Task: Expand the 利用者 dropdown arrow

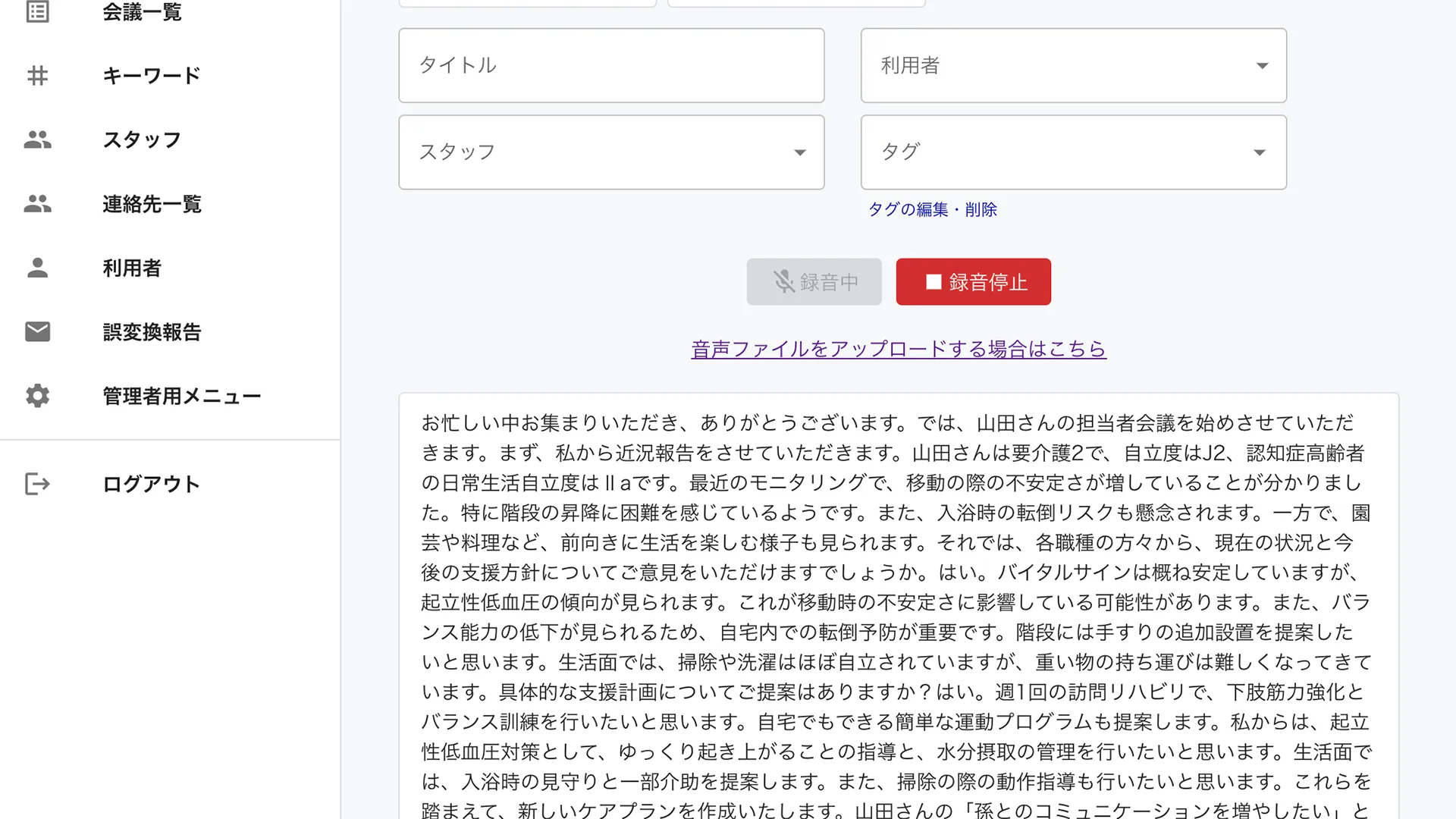Action: (1262, 66)
